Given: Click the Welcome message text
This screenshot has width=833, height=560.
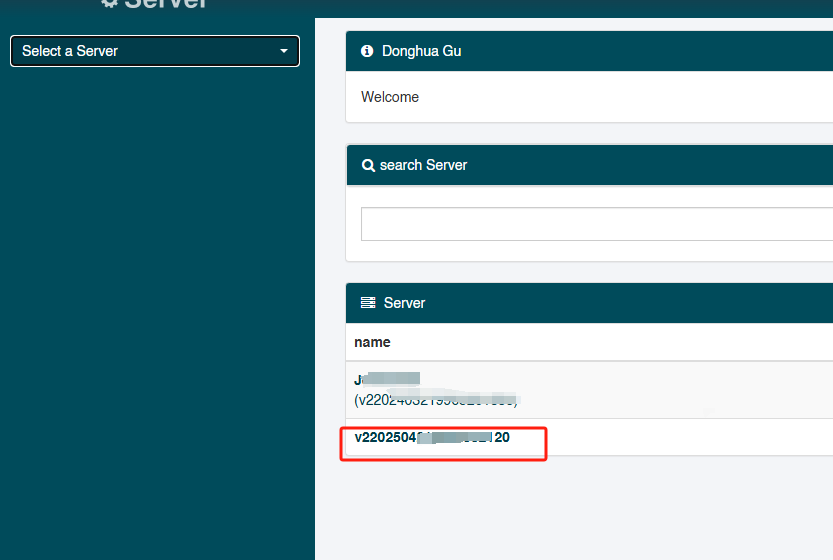Looking at the screenshot, I should click(x=390, y=97).
